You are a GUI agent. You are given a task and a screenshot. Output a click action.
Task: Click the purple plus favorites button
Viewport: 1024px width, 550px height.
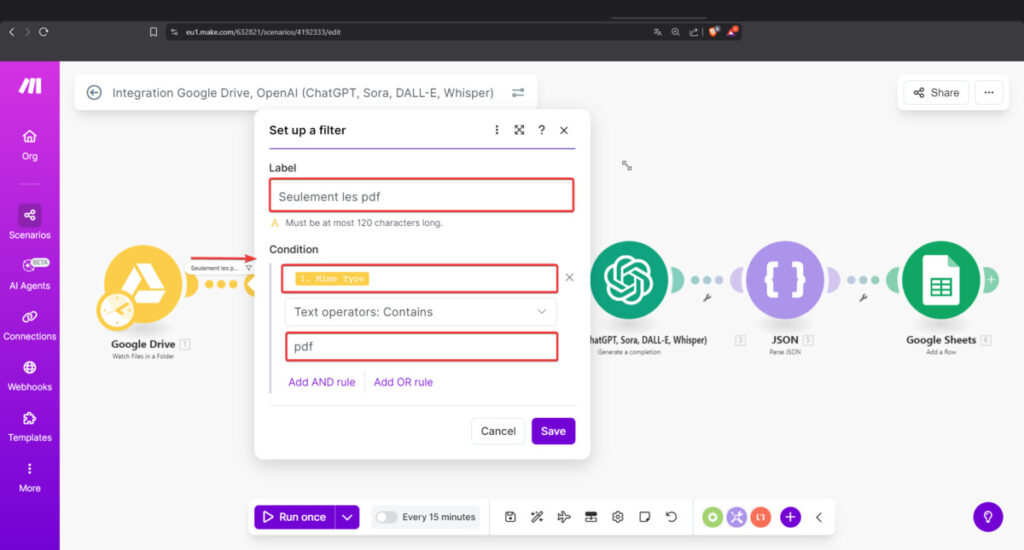[x=790, y=517]
